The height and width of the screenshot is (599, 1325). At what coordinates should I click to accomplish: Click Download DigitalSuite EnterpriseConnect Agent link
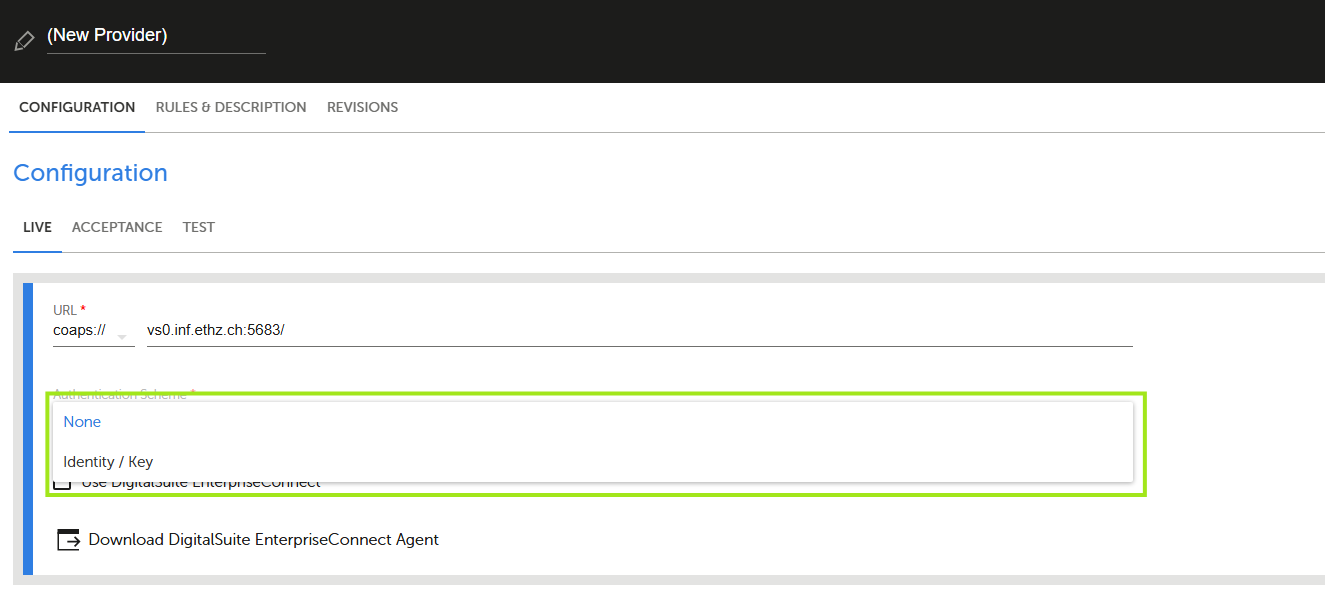click(x=264, y=540)
